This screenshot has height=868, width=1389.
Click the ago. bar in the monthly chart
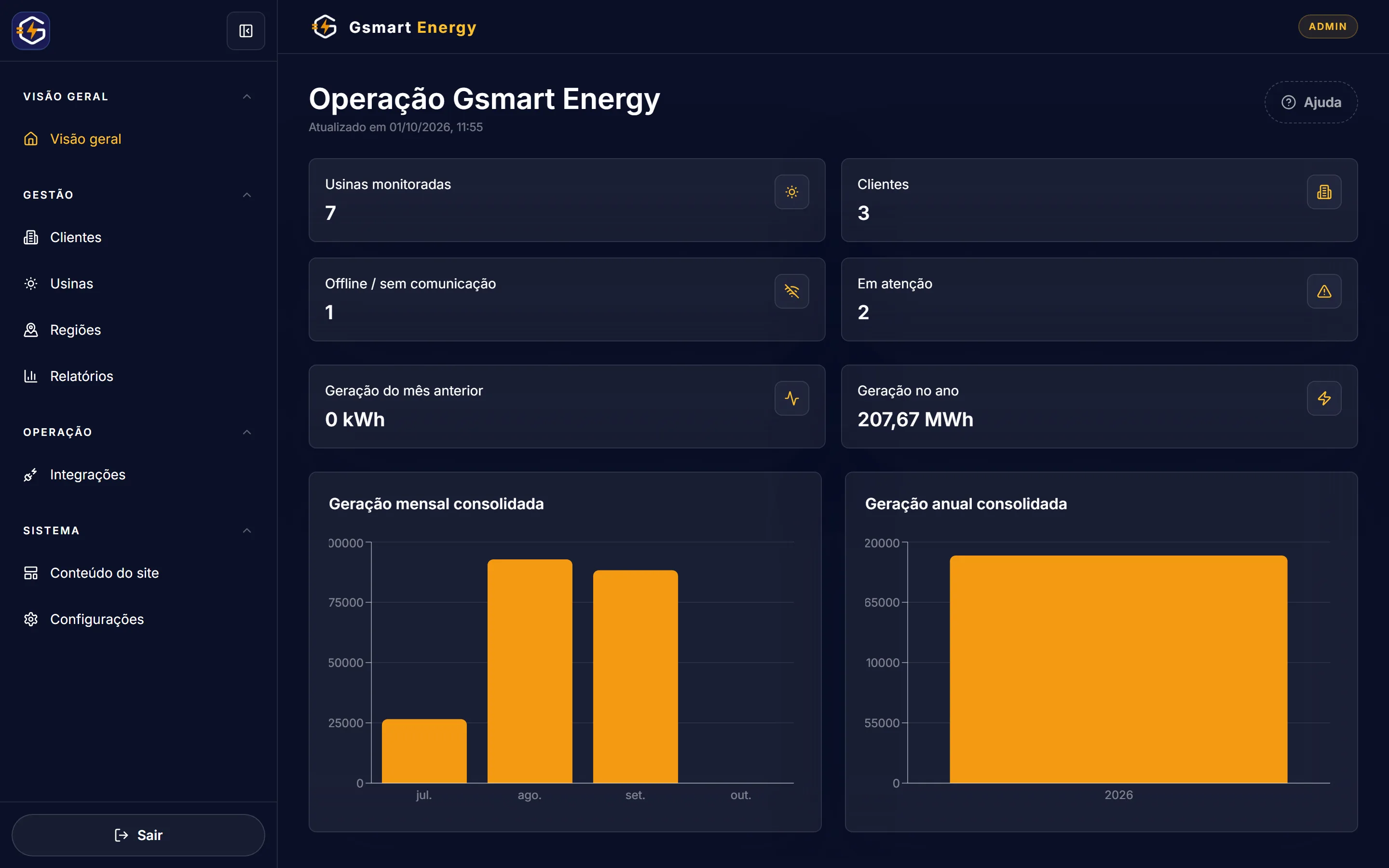pyautogui.click(x=530, y=671)
